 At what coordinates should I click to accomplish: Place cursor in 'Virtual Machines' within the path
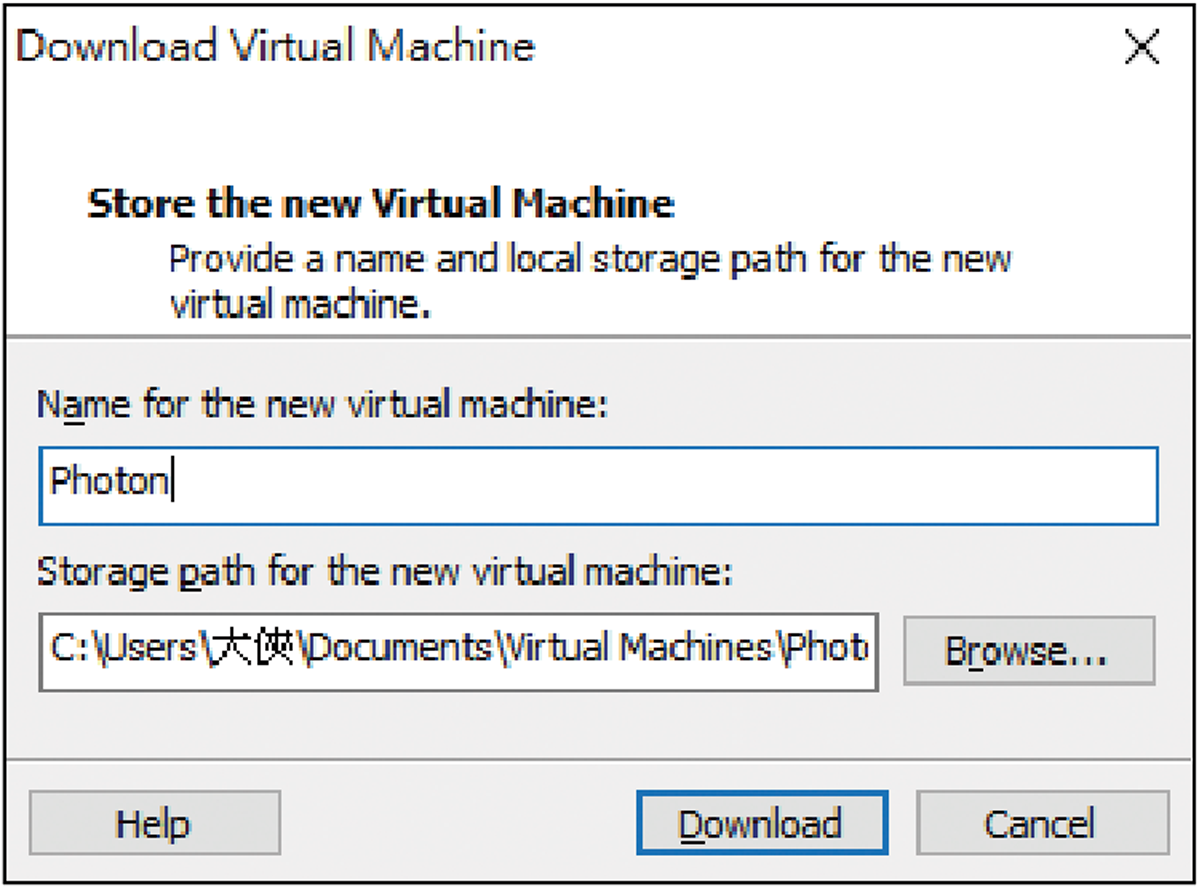coord(640,650)
